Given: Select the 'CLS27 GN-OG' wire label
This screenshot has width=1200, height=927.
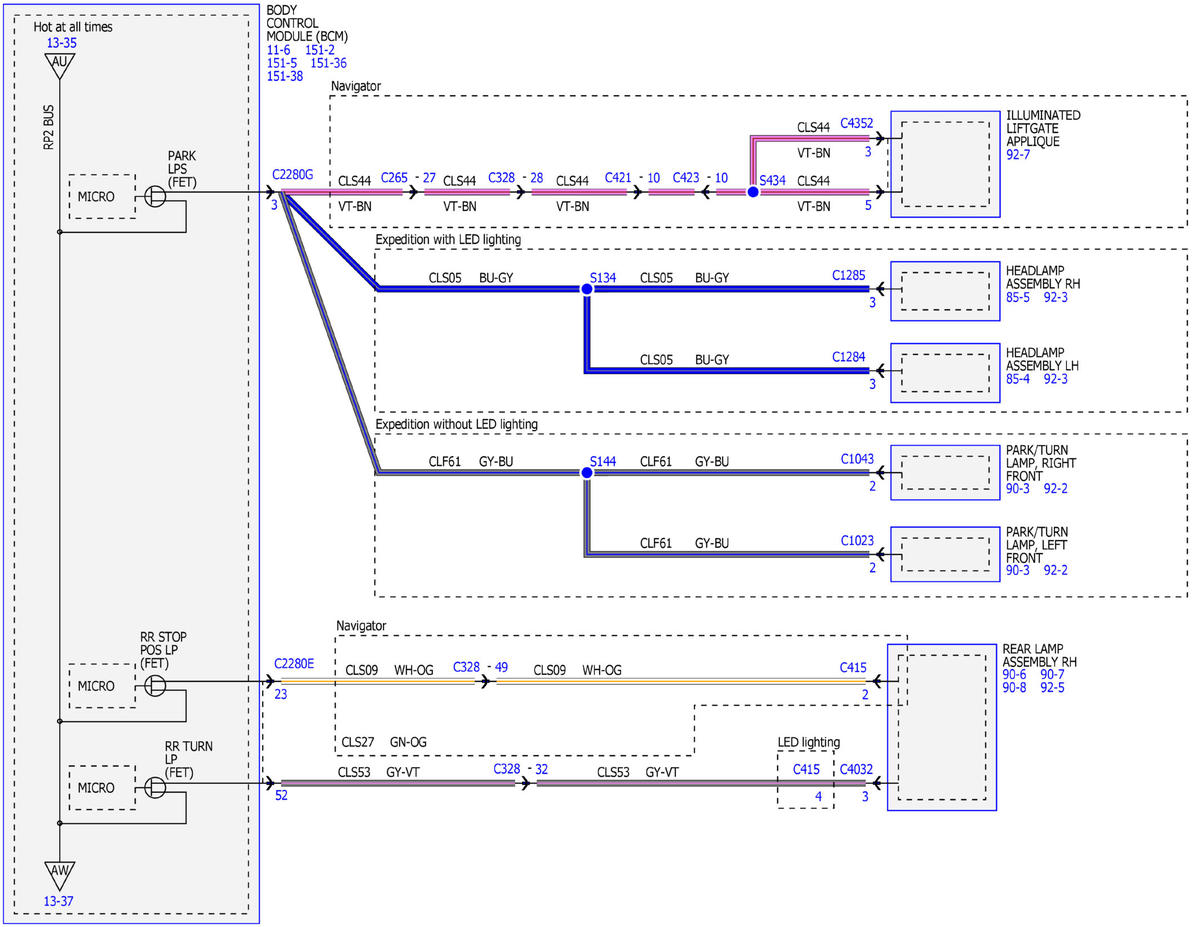Looking at the screenshot, I should 384,743.
